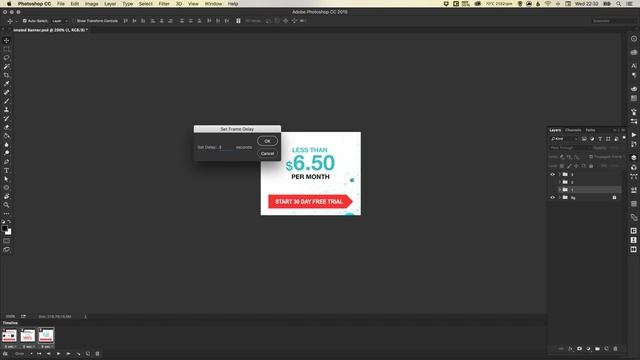Click the duplicate frame icon in Timeline
640x360 pixels.
pos(88,354)
